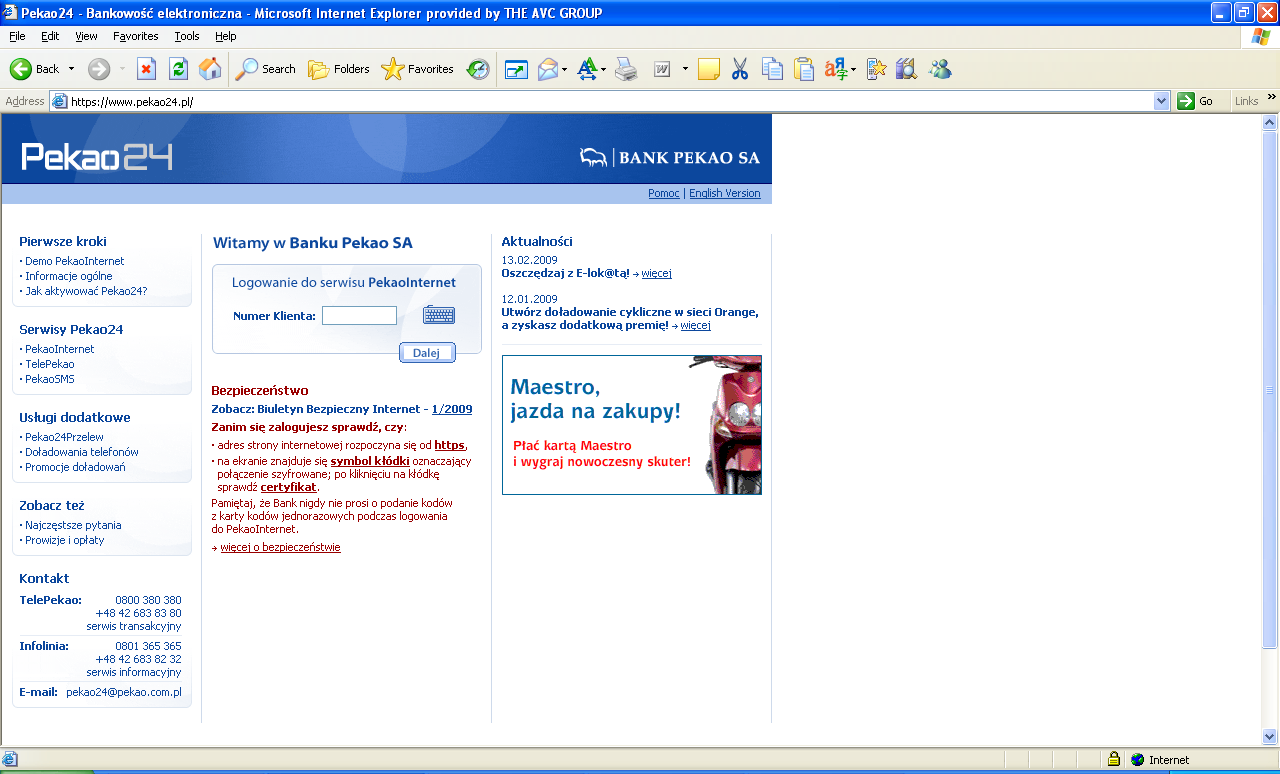
Task: Click the Translate language icon
Action: click(835, 69)
